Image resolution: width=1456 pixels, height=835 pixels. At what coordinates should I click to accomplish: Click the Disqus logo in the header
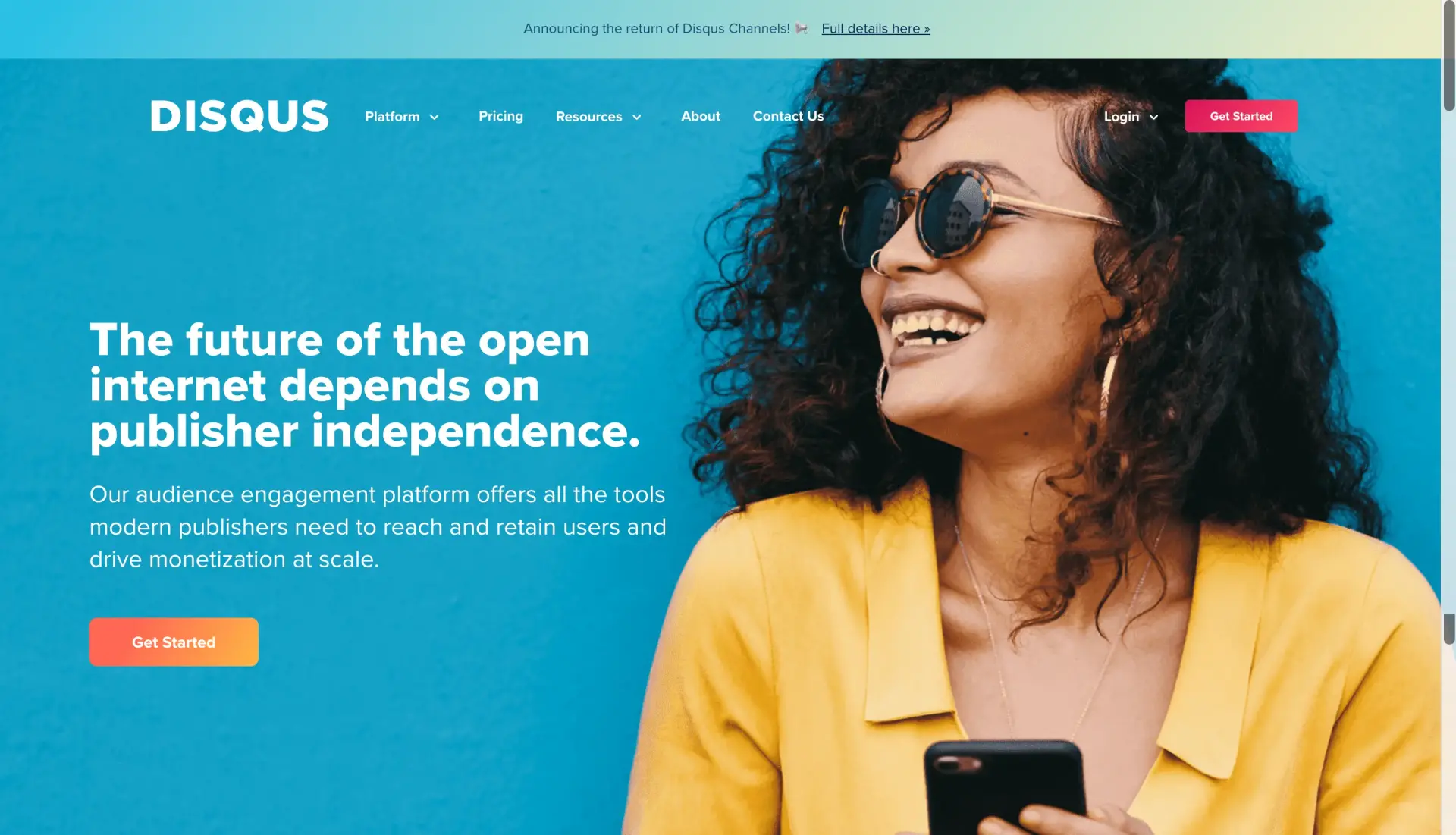(240, 116)
